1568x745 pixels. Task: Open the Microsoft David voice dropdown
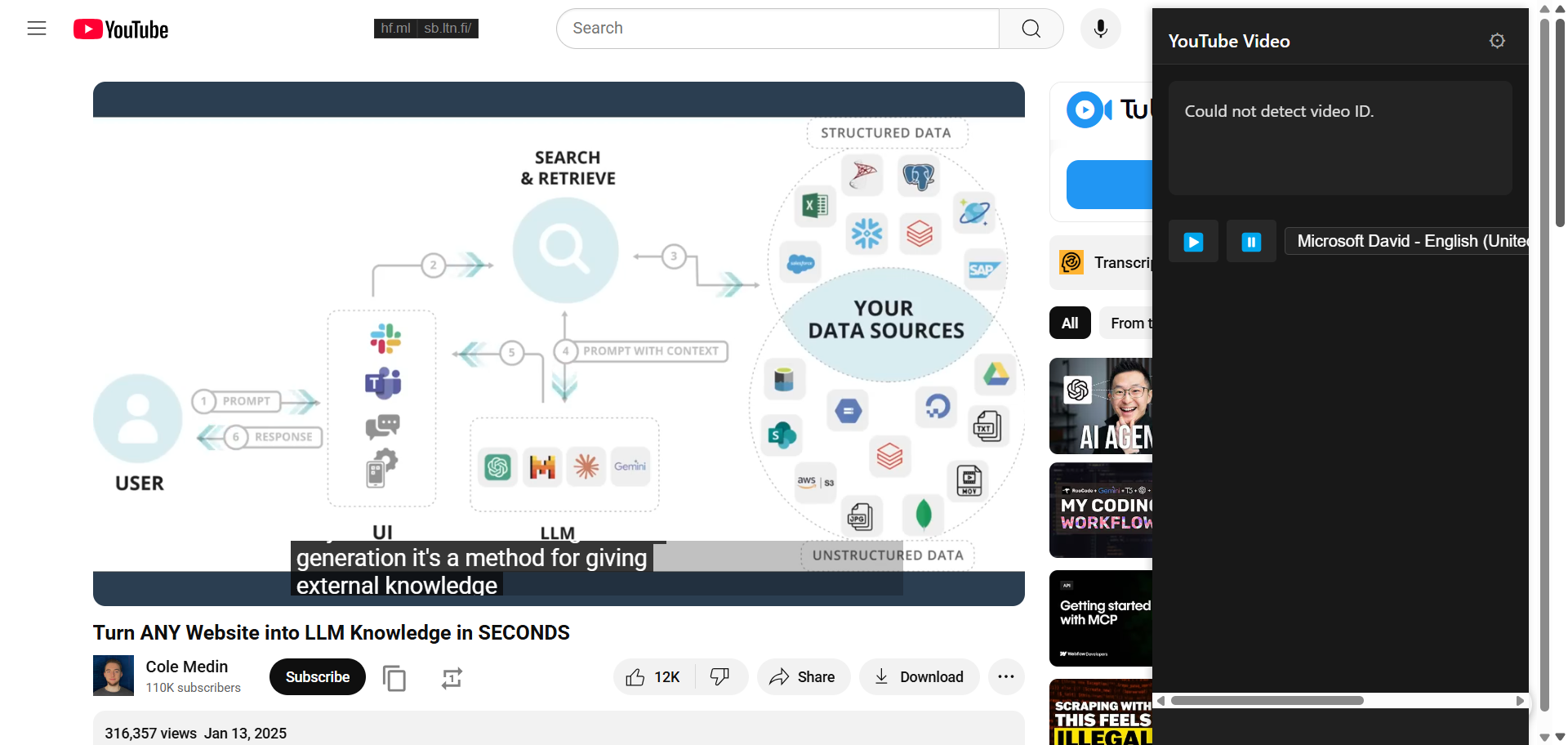pyautogui.click(x=1406, y=241)
